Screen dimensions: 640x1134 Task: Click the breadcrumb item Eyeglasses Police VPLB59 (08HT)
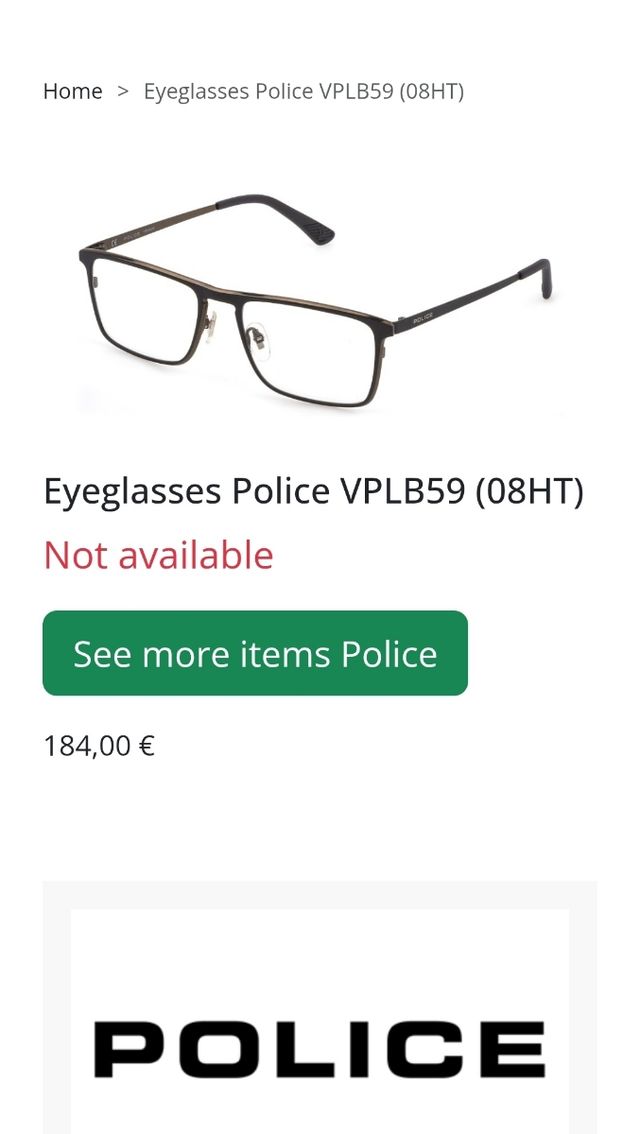tap(304, 92)
